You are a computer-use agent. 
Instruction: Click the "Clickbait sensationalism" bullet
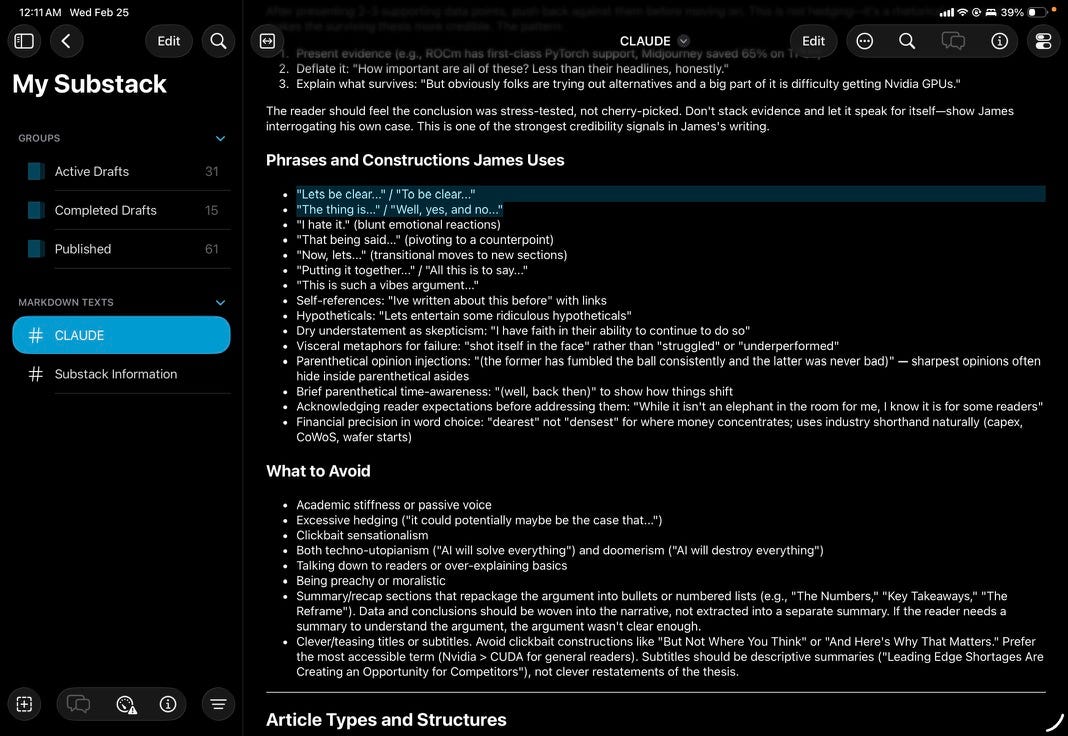(x=362, y=535)
